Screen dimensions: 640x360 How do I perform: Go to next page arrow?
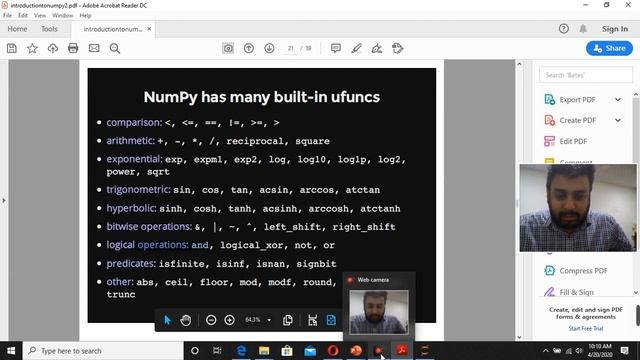tap(269, 48)
